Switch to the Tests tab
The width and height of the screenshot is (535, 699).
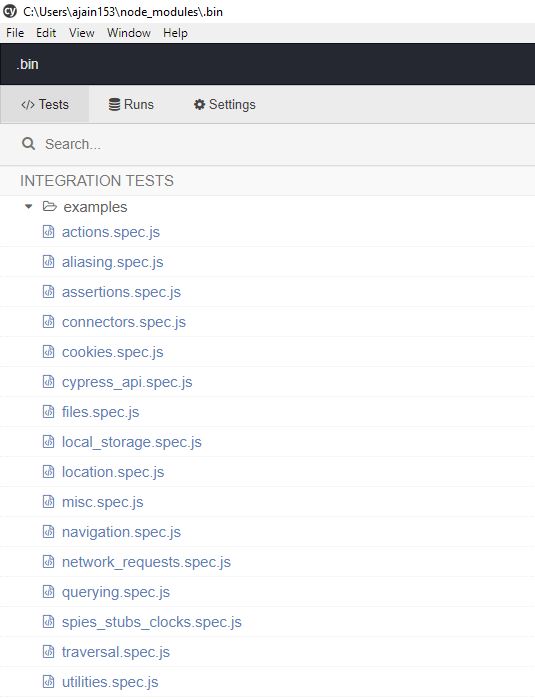(45, 105)
